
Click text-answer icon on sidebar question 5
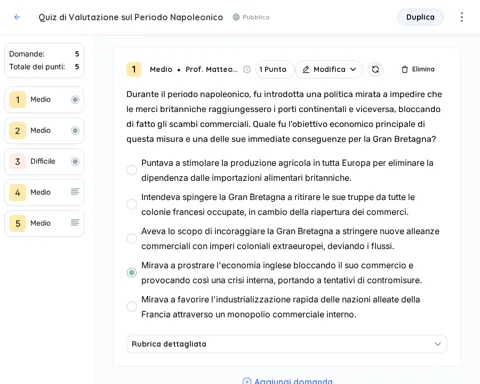point(75,223)
